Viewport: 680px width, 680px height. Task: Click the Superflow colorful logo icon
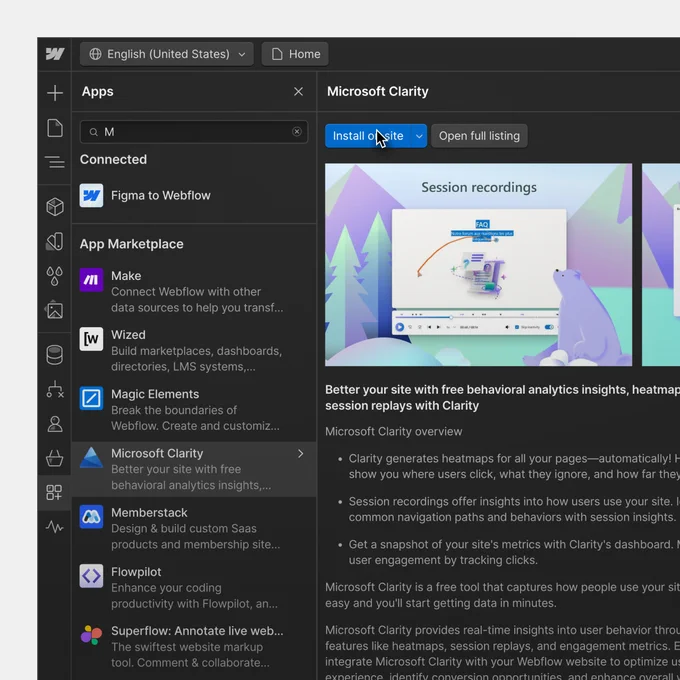click(91, 635)
